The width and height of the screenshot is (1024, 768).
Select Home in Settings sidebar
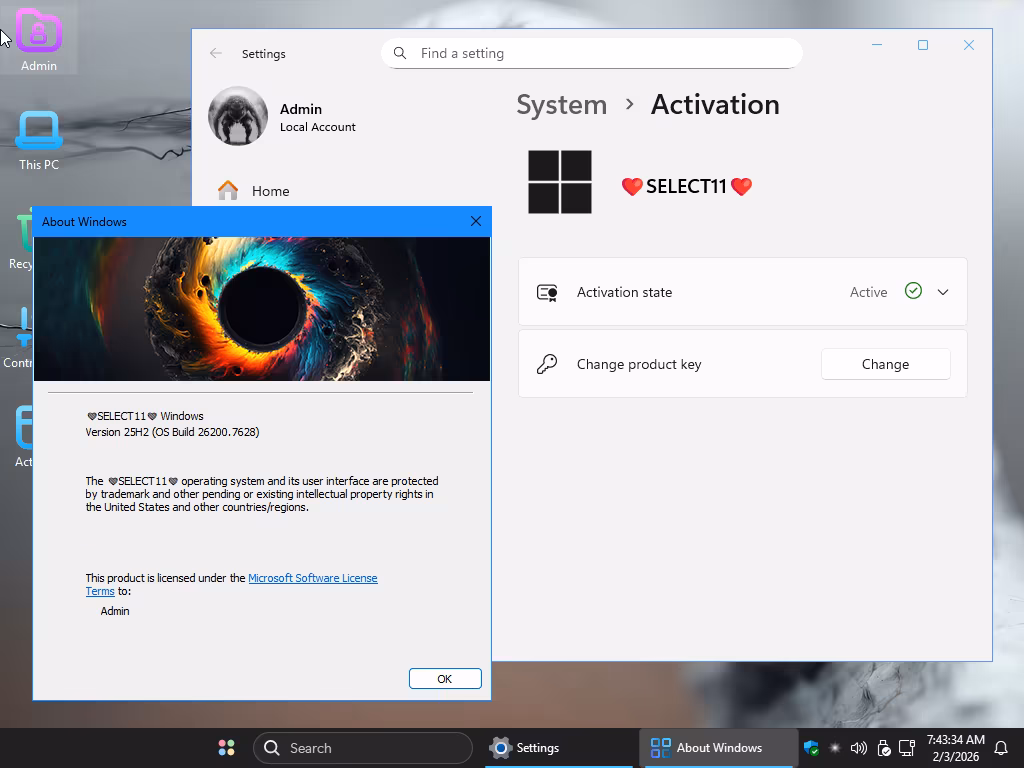coord(270,191)
